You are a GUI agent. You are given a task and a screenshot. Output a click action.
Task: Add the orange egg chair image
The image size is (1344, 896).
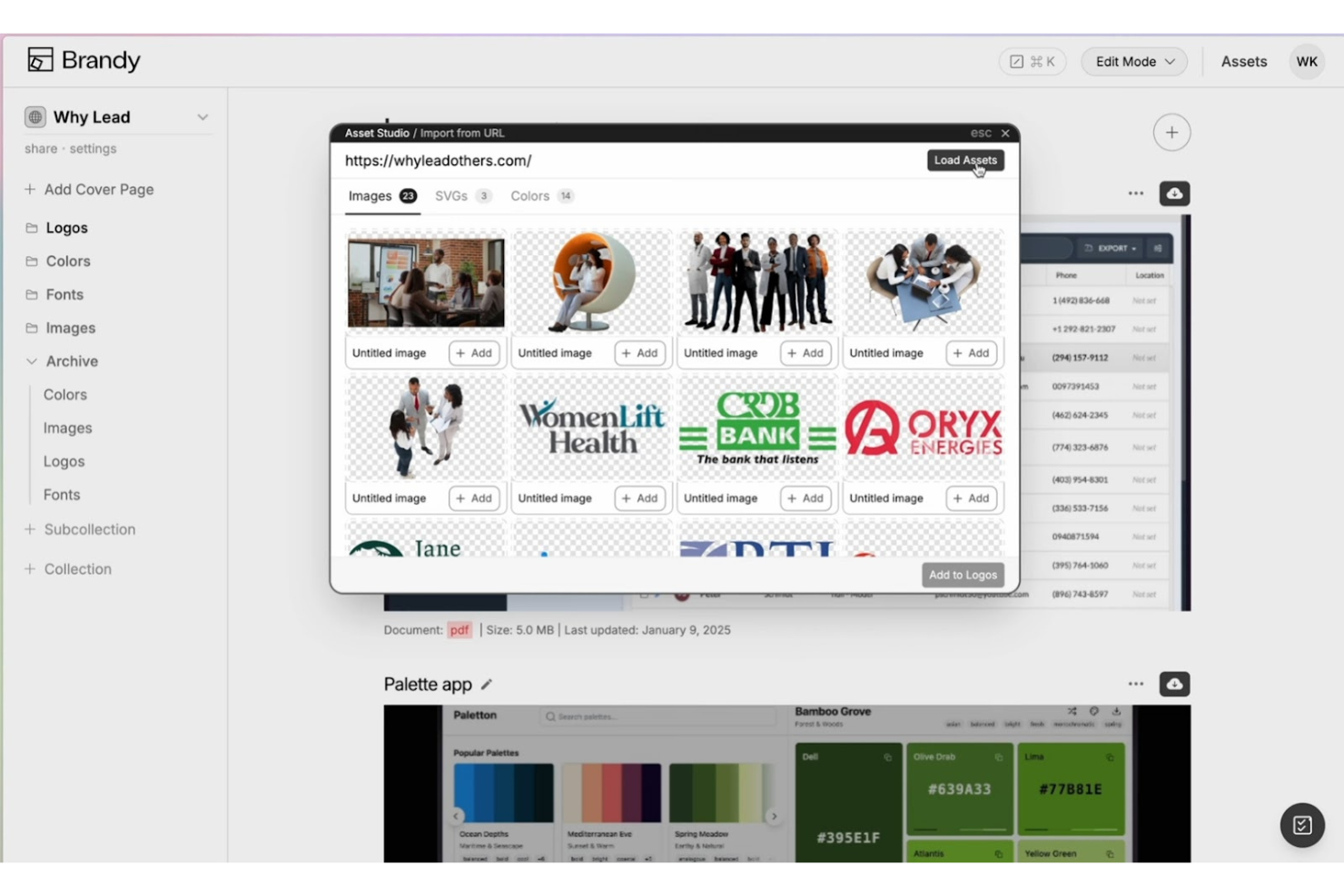pos(640,353)
